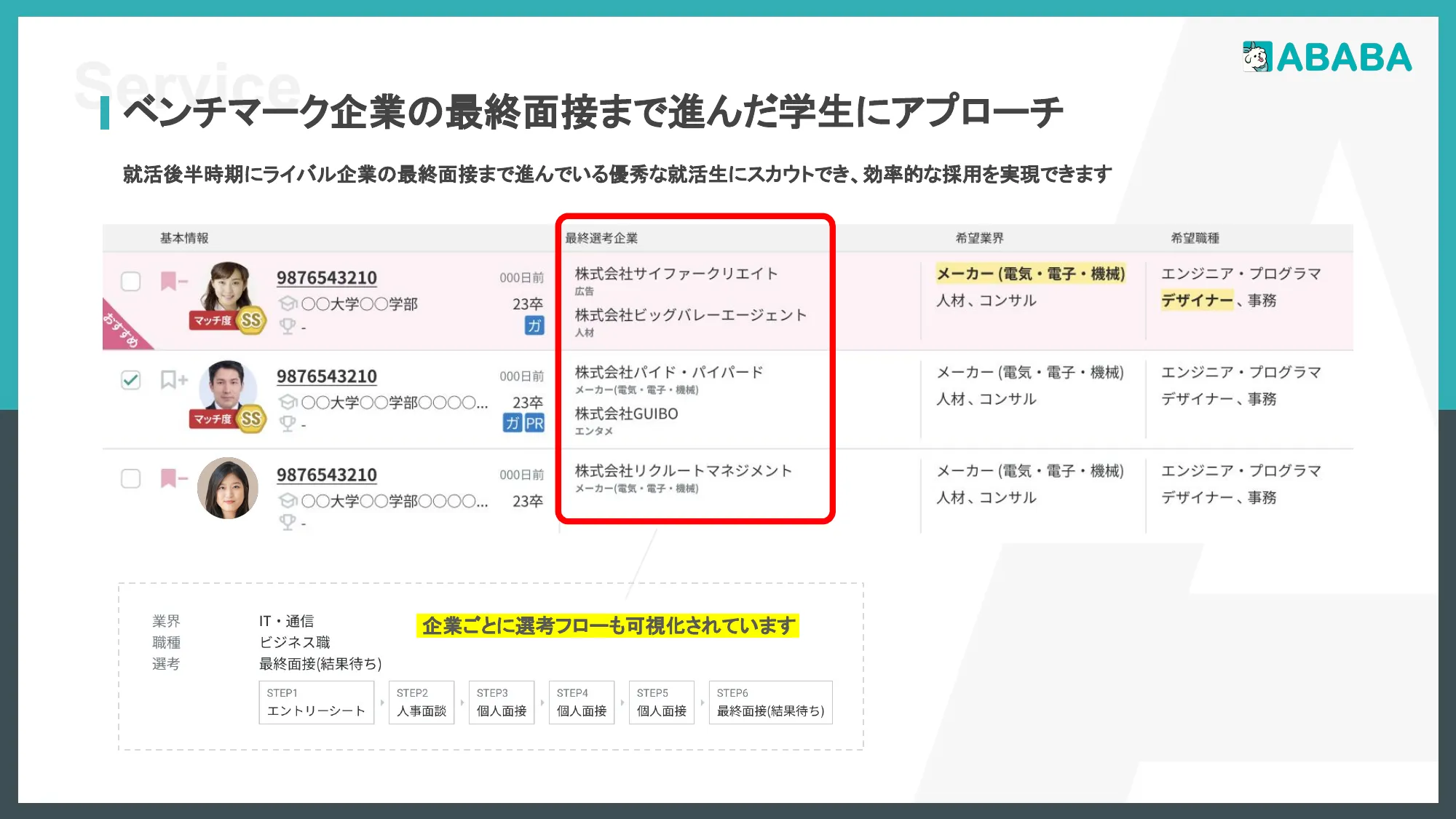The height and width of the screenshot is (819, 1456).
Task: Select 株式会社ビッグバレーエージェント company name
Action: pos(691,315)
